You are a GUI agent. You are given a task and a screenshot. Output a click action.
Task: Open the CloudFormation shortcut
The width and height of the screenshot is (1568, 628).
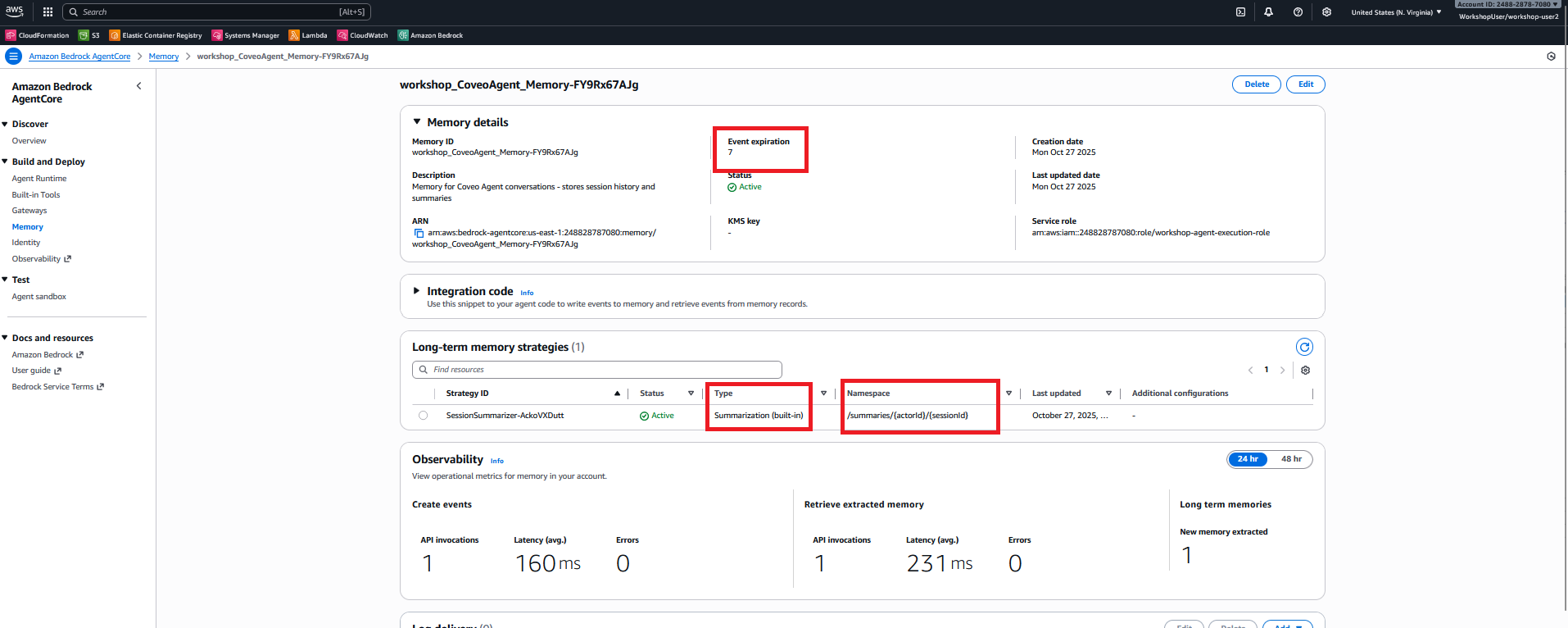pos(38,35)
